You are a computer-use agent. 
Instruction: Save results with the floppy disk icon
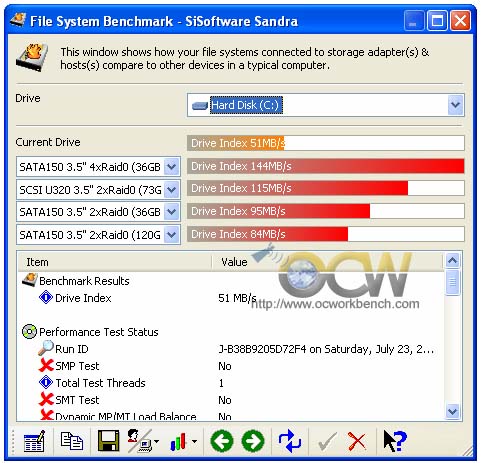pos(109,441)
